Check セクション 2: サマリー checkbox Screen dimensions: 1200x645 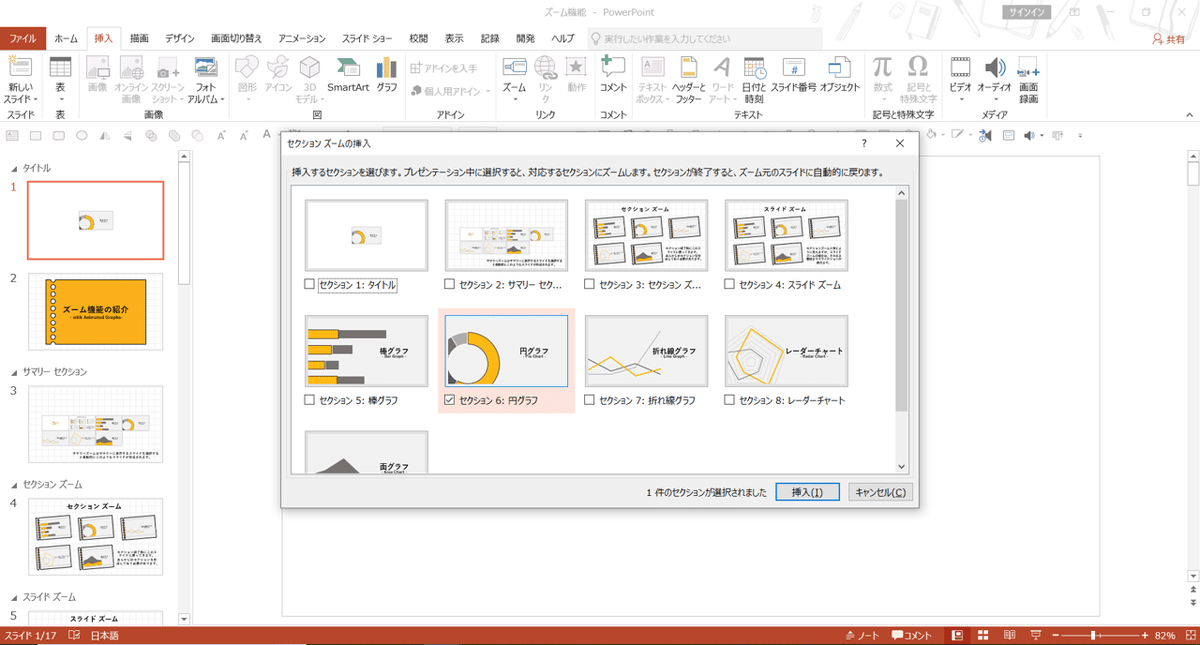[x=450, y=285]
